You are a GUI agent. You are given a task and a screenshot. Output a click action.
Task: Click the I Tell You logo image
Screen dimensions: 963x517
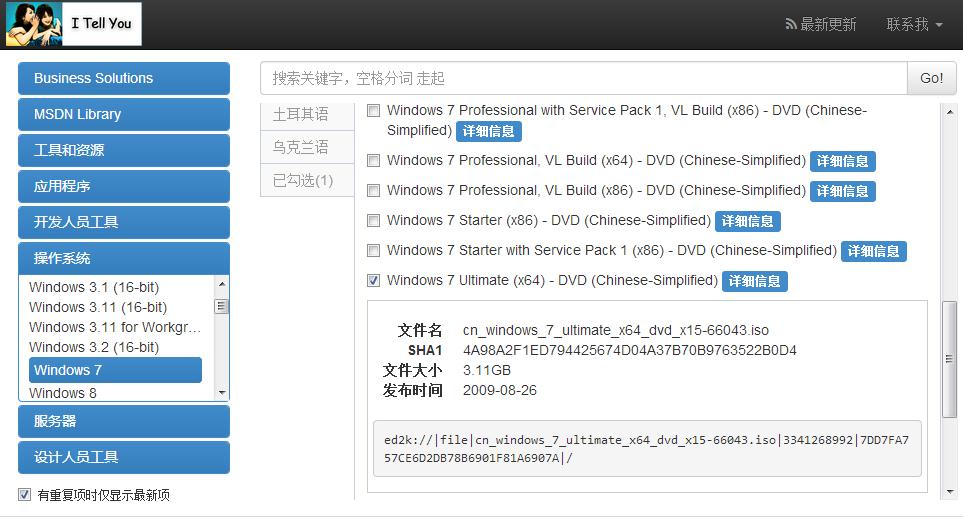[x=74, y=24]
